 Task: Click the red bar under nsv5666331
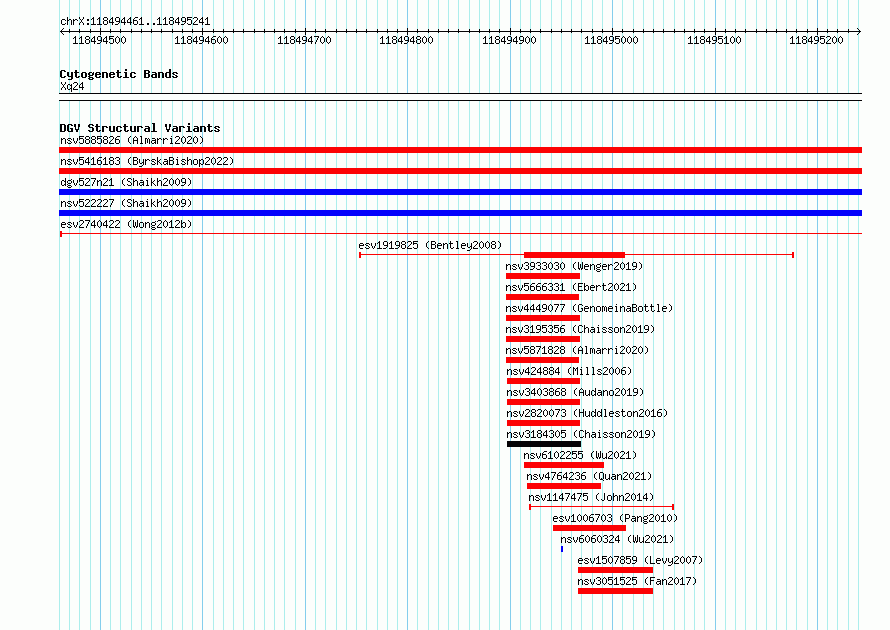(542, 297)
